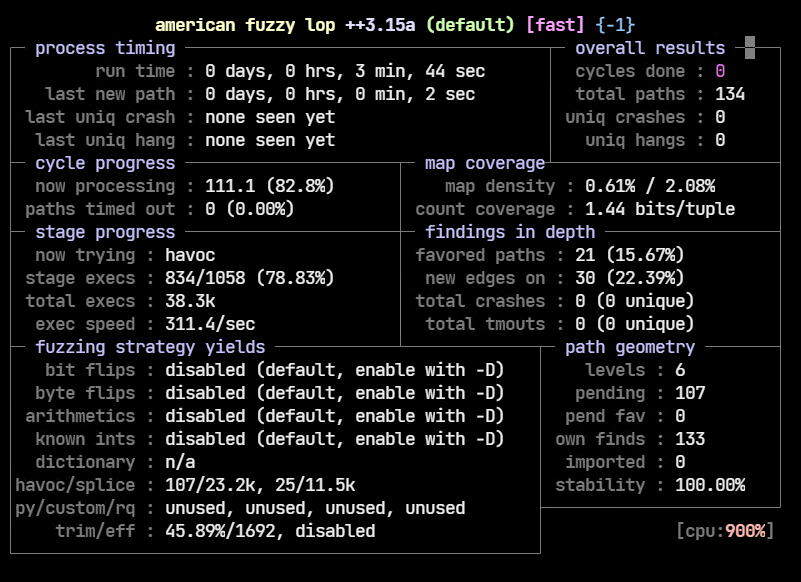Viewport: 801px width, 582px height.
Task: Click trim/eff value '45.89%/1692, disabled'
Action: 270,531
